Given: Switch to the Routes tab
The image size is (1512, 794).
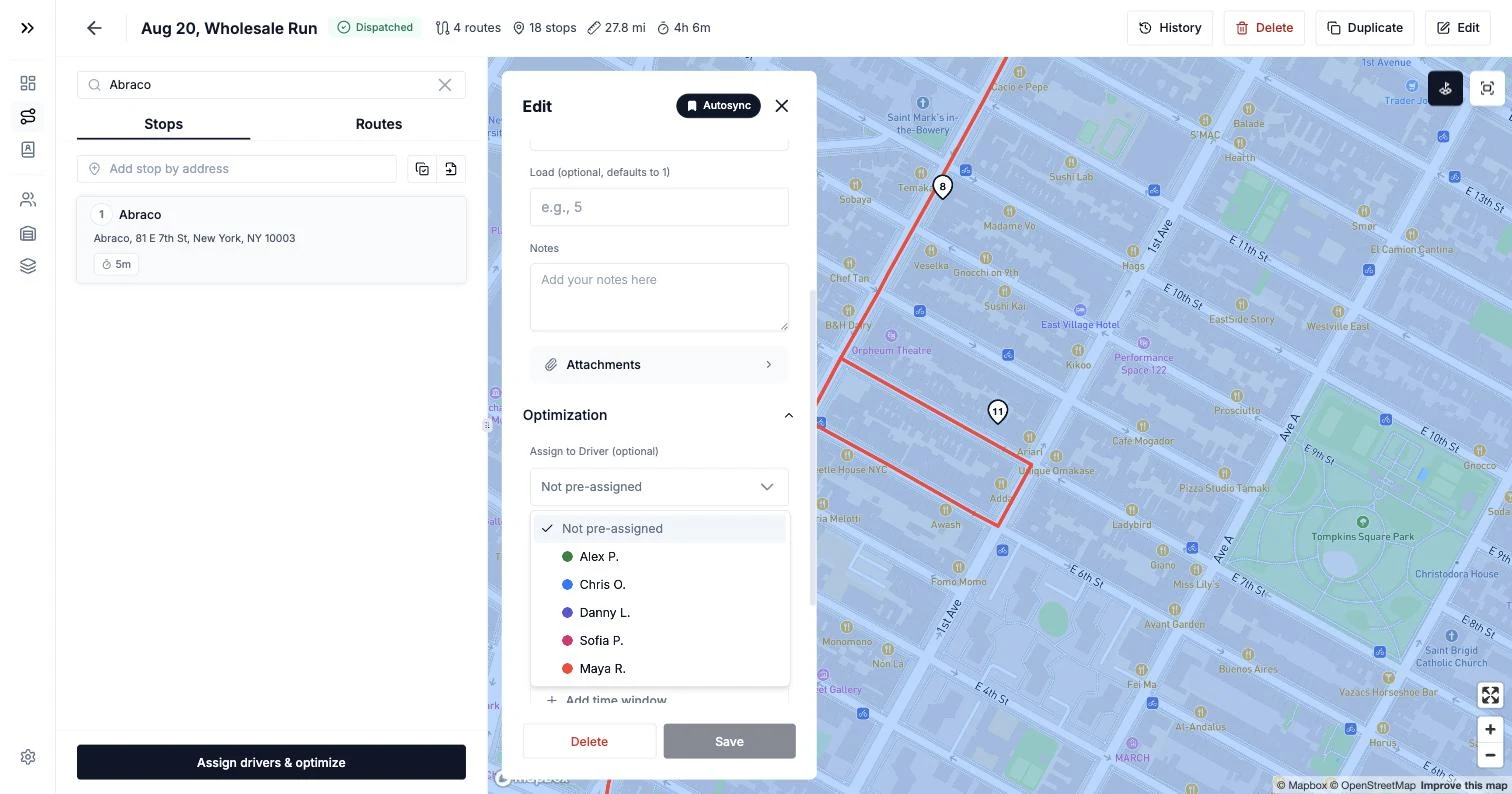Looking at the screenshot, I should (x=378, y=124).
